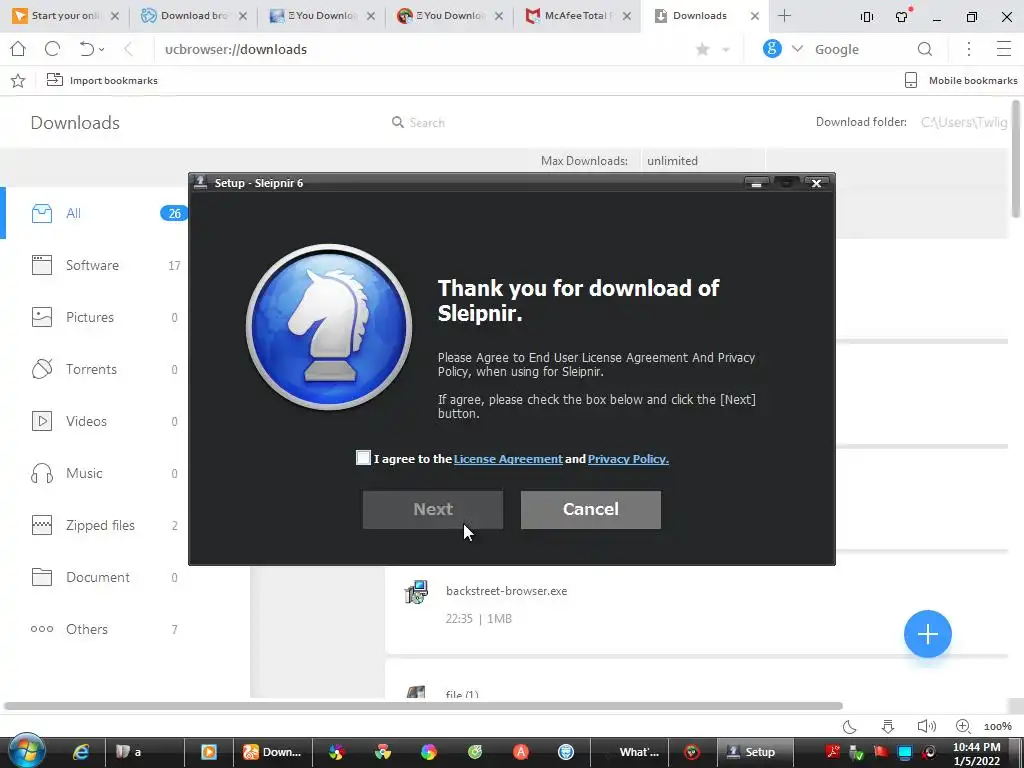Search downloads field
Image resolution: width=1024 pixels, height=768 pixels.
pyautogui.click(x=427, y=123)
